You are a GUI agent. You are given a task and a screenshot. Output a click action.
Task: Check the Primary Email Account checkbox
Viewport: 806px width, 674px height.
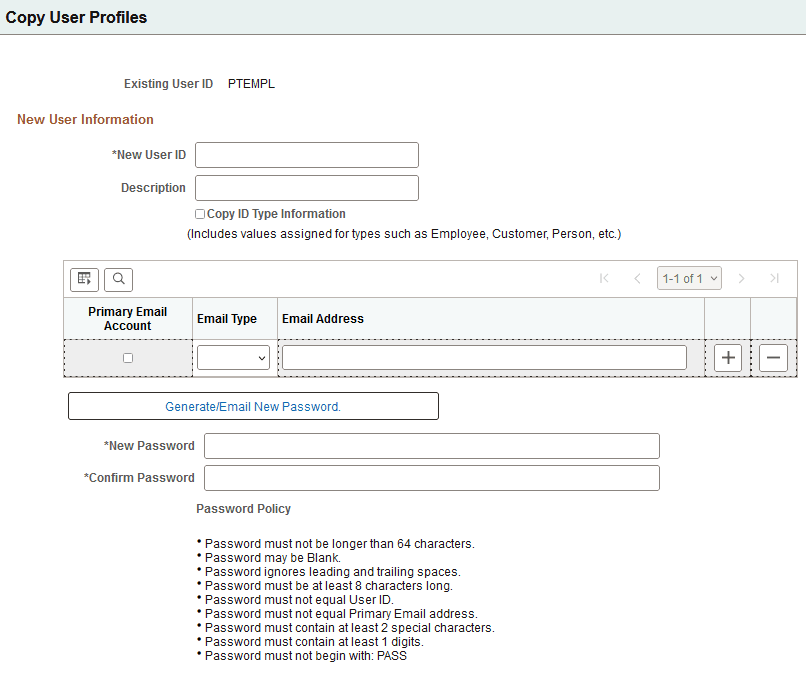[x=127, y=357]
